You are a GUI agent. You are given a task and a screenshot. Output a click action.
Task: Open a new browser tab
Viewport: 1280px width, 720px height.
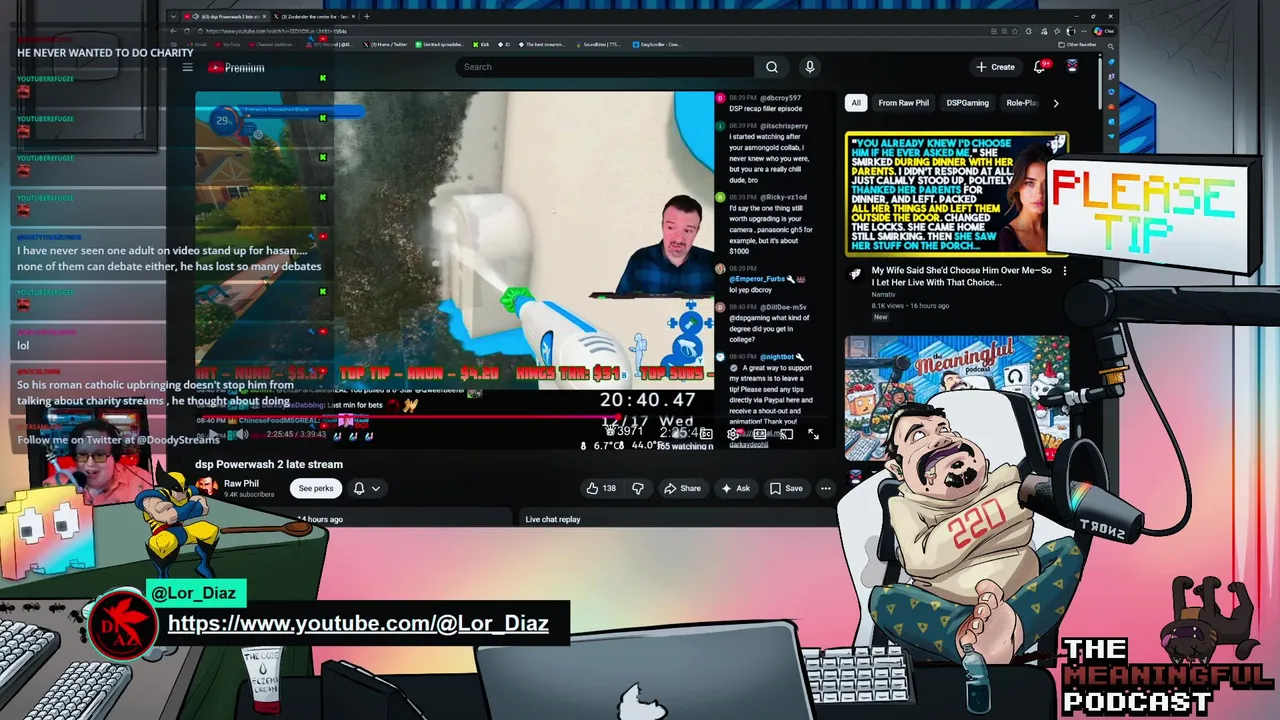click(x=367, y=16)
